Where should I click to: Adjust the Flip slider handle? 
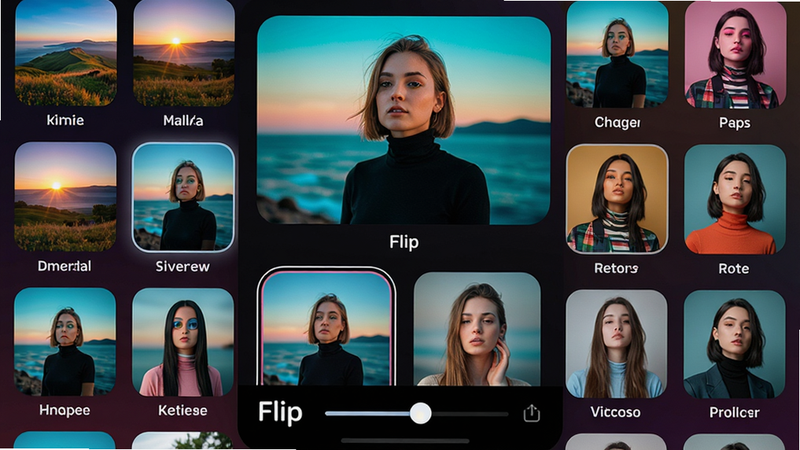pos(420,413)
